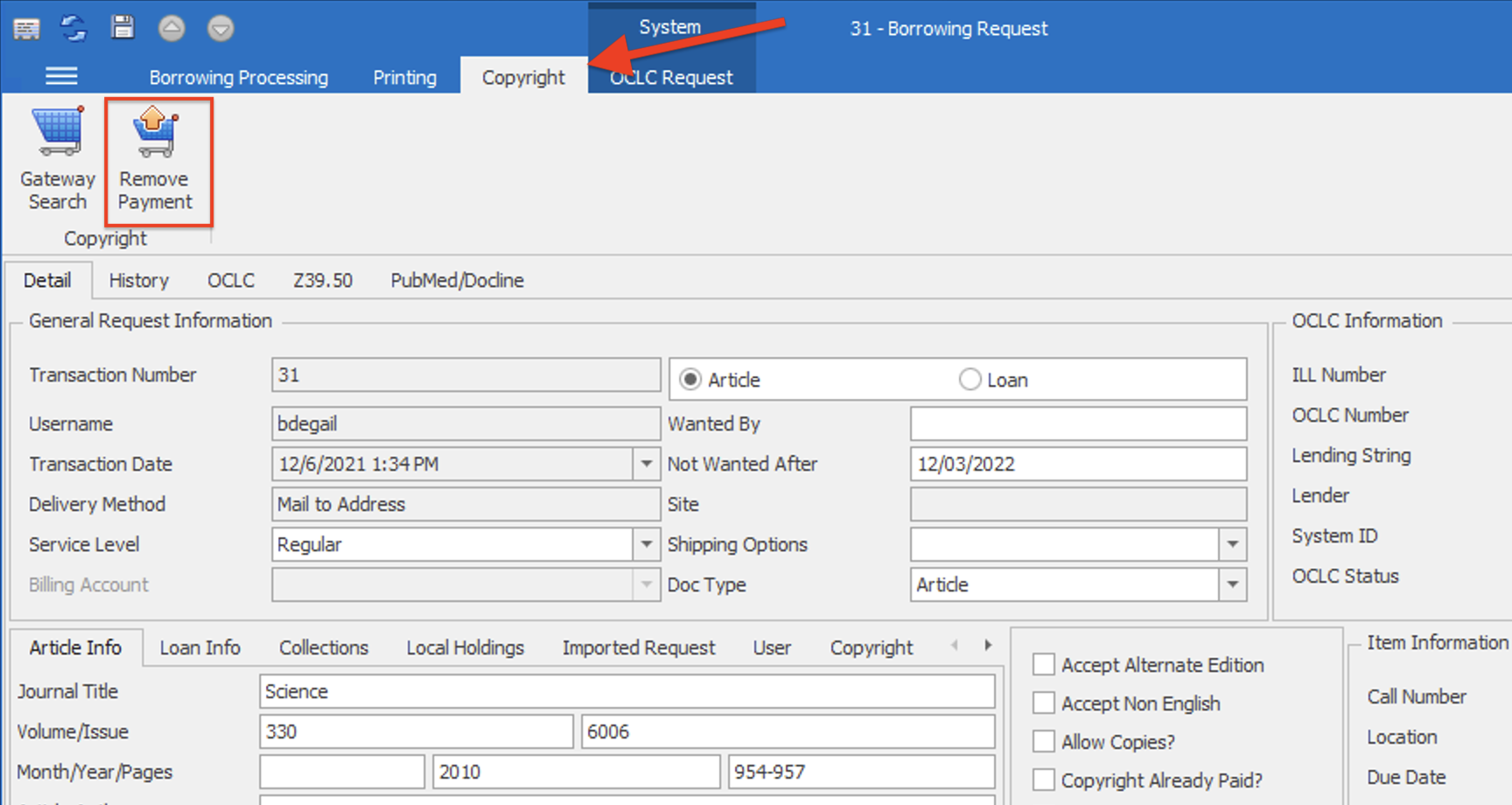Open the PubMed/Docline tab
The height and width of the screenshot is (805, 1512).
click(456, 280)
